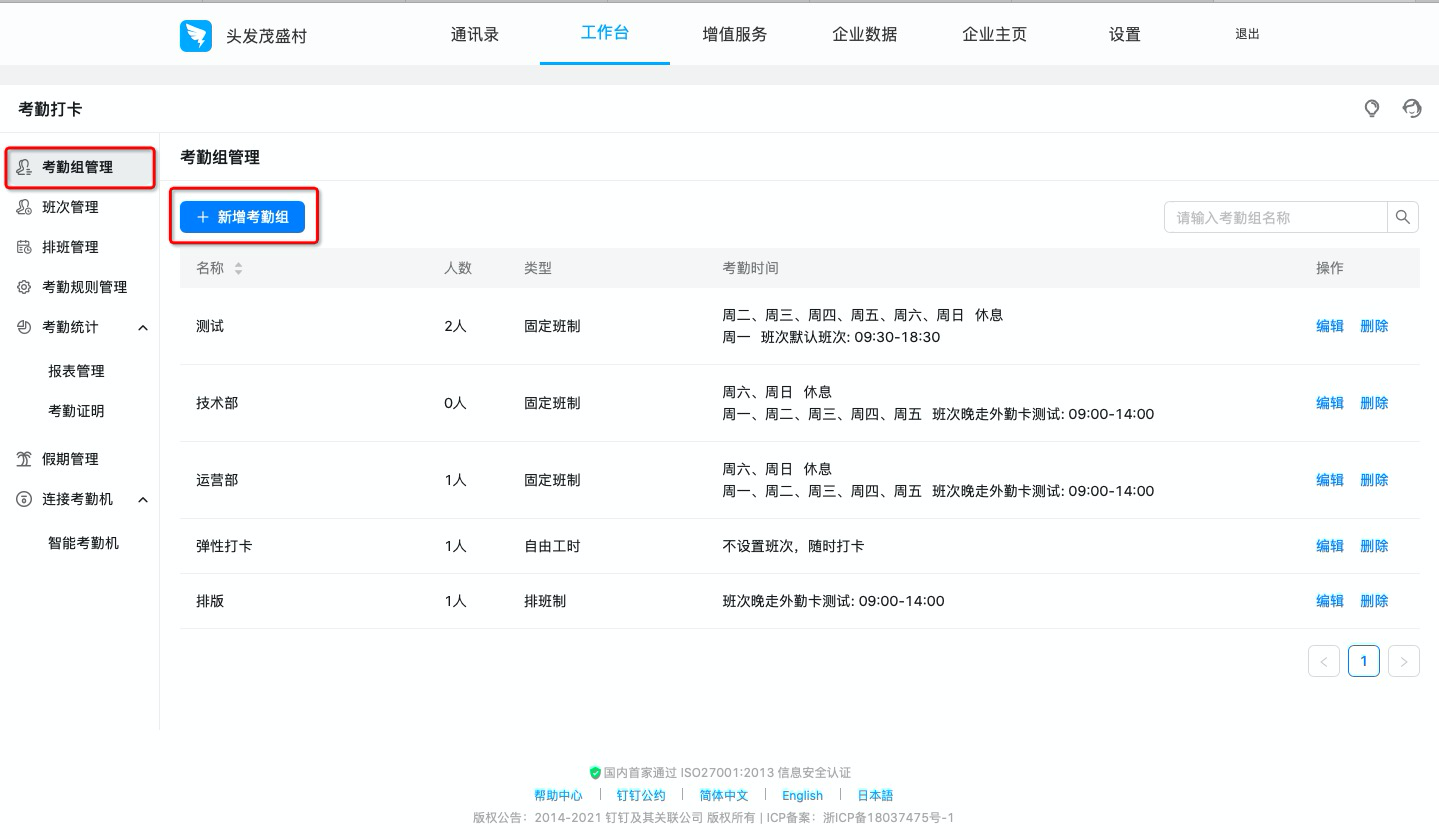Click the 考勤统计 pie chart icon
Image resolution: width=1439 pixels, height=839 pixels.
[x=24, y=327]
